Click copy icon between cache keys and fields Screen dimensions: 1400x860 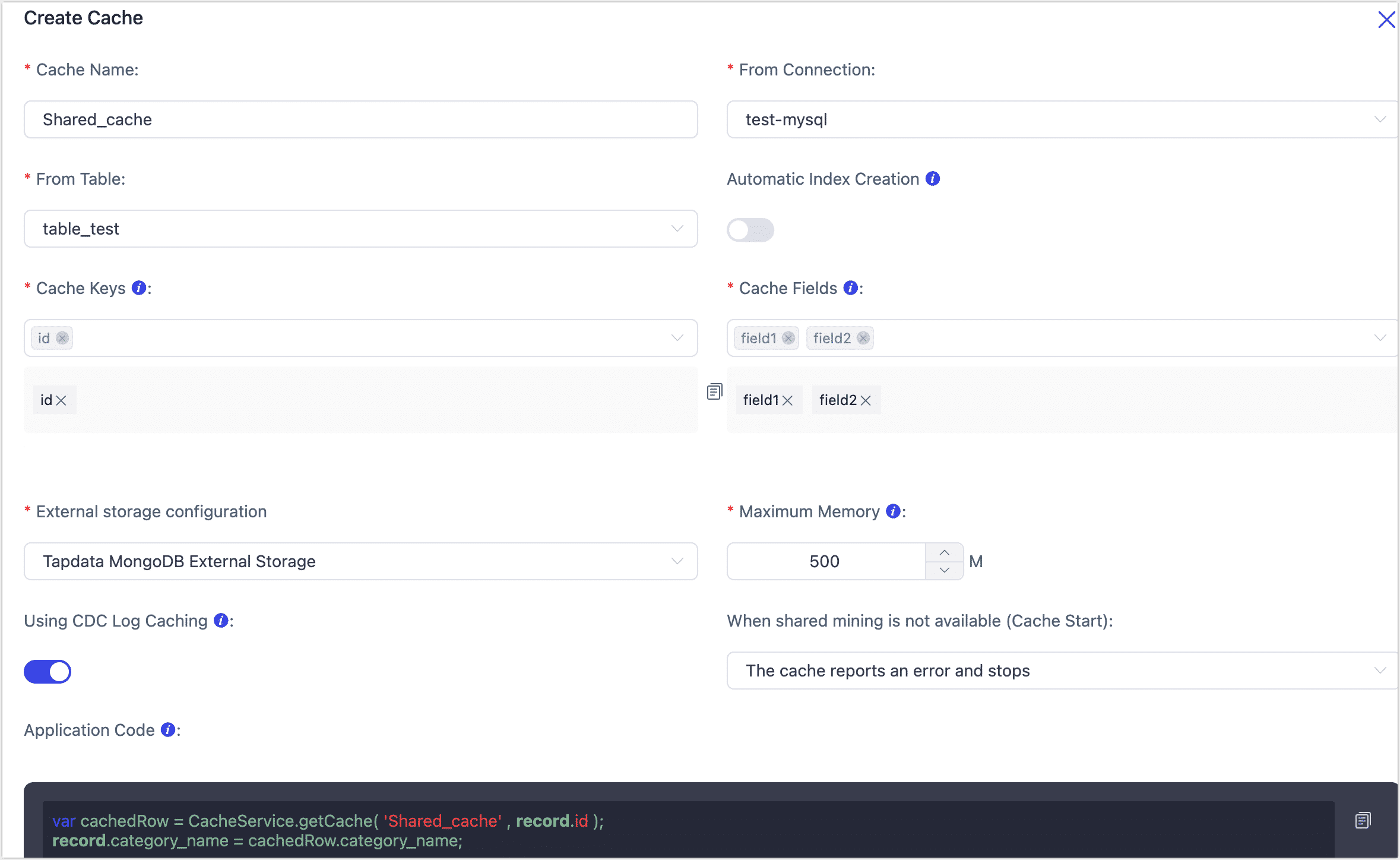pos(714,391)
